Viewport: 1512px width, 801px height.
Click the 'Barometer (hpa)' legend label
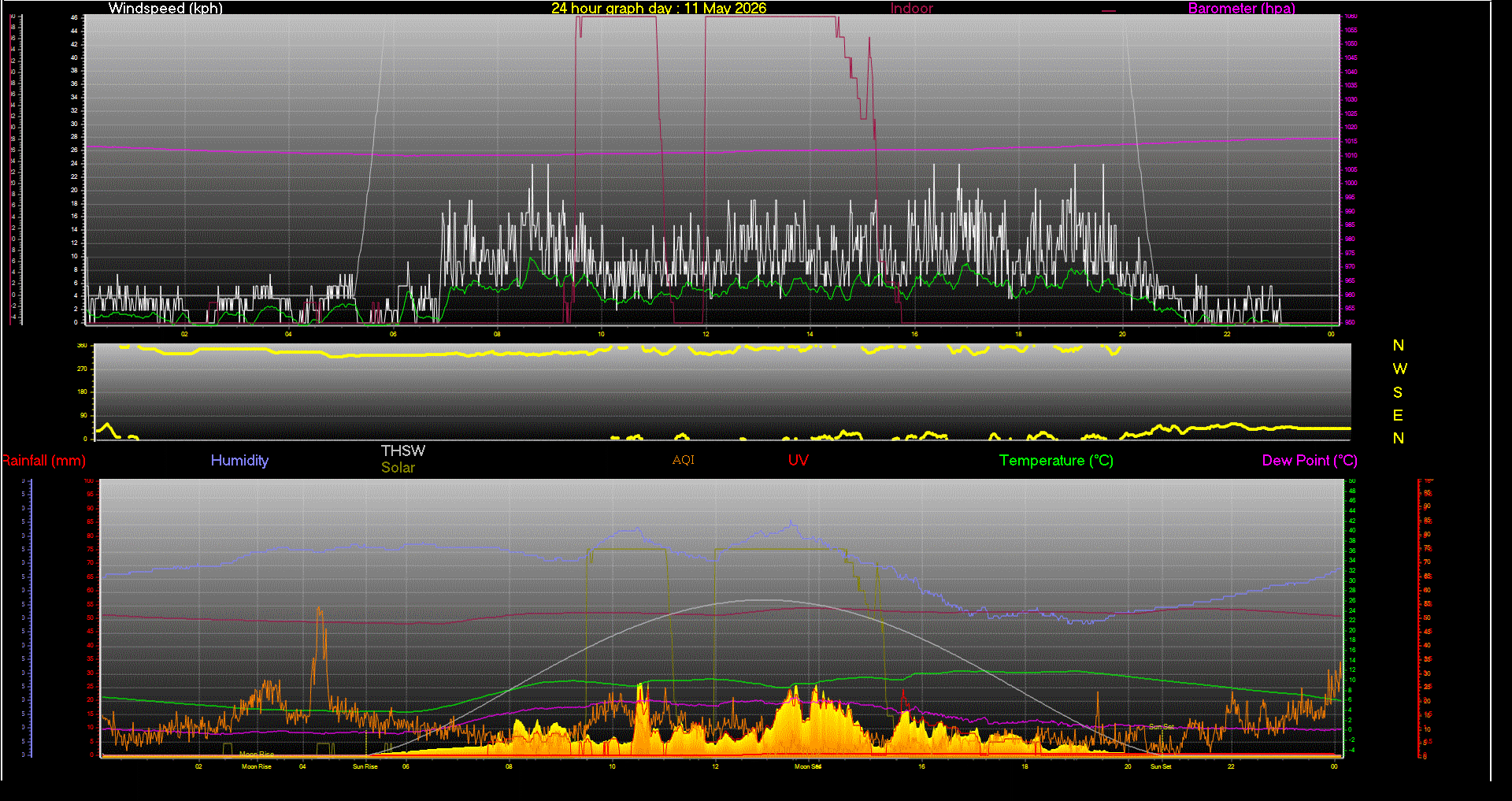tap(1241, 8)
